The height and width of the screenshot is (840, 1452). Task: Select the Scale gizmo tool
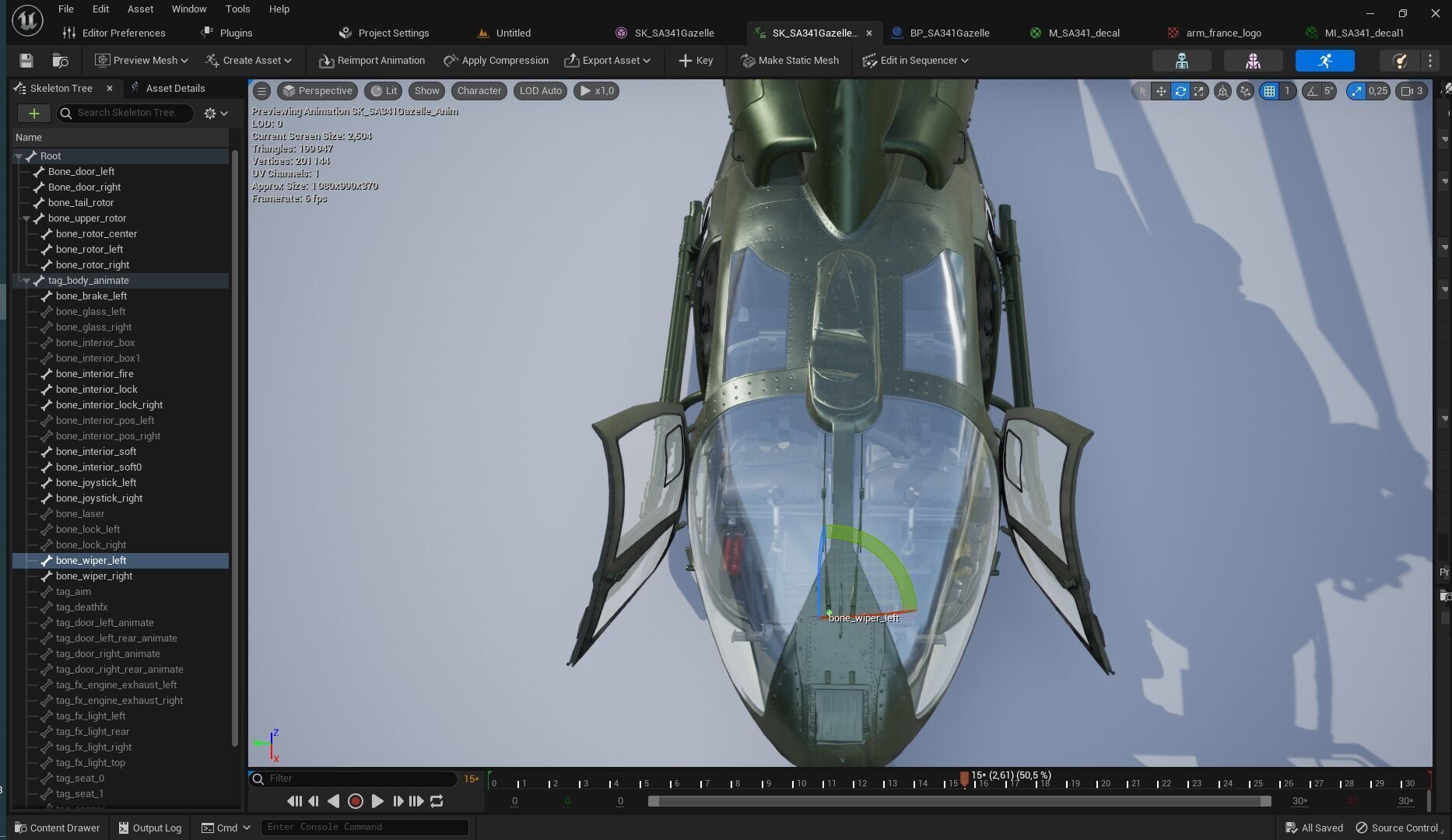click(1199, 91)
